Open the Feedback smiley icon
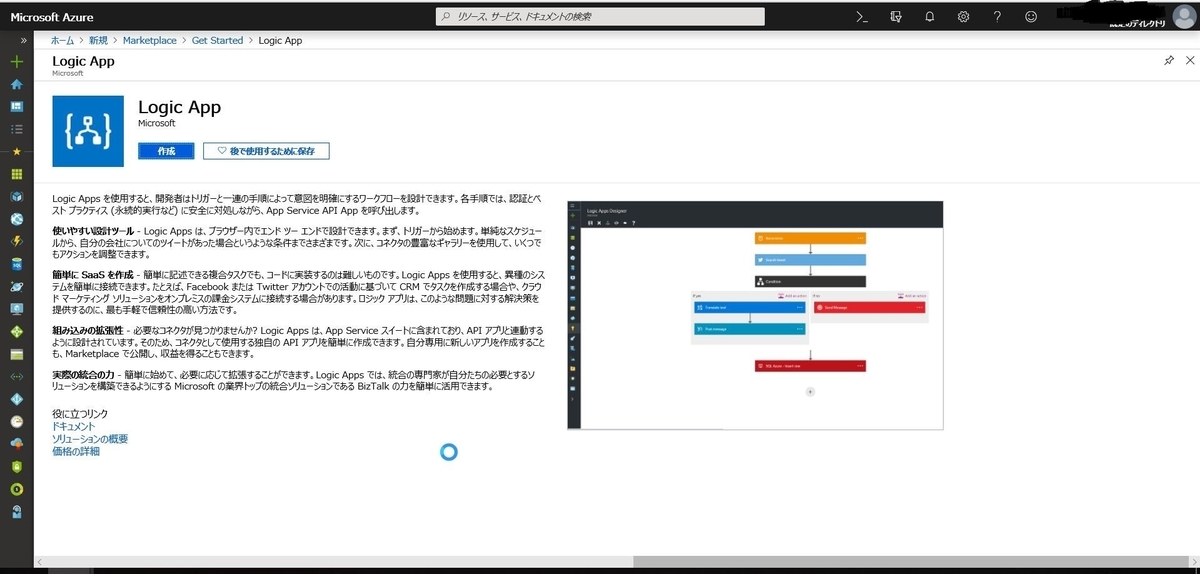 1031,16
